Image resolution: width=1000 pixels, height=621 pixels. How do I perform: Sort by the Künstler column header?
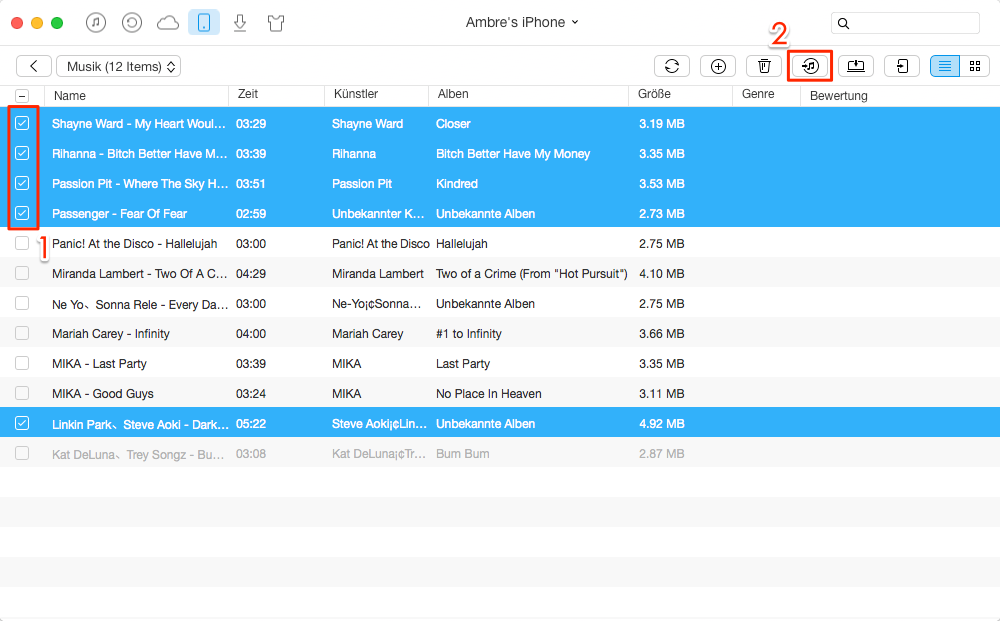356,94
